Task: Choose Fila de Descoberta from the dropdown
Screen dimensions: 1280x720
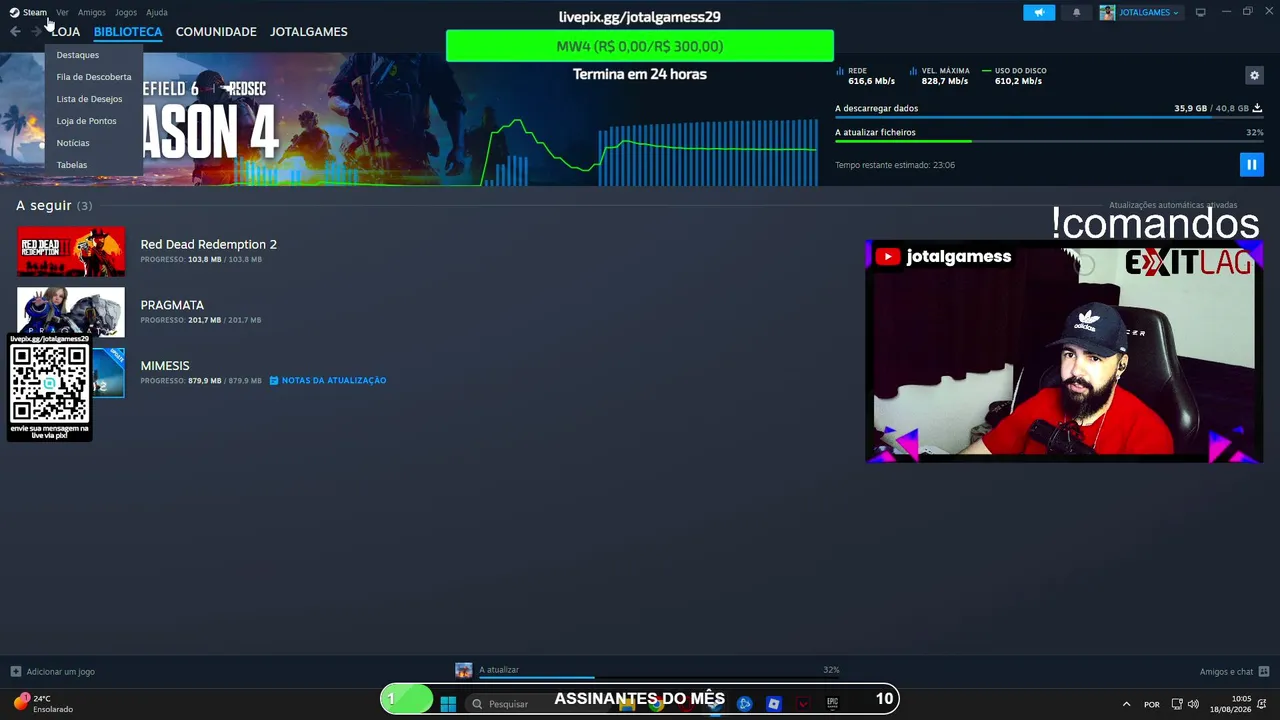Action: click(x=94, y=77)
